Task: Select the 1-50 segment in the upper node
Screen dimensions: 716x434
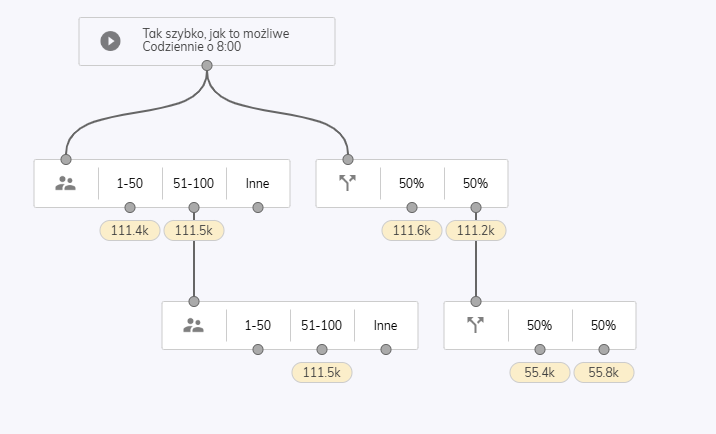Action: pyautogui.click(x=130, y=183)
